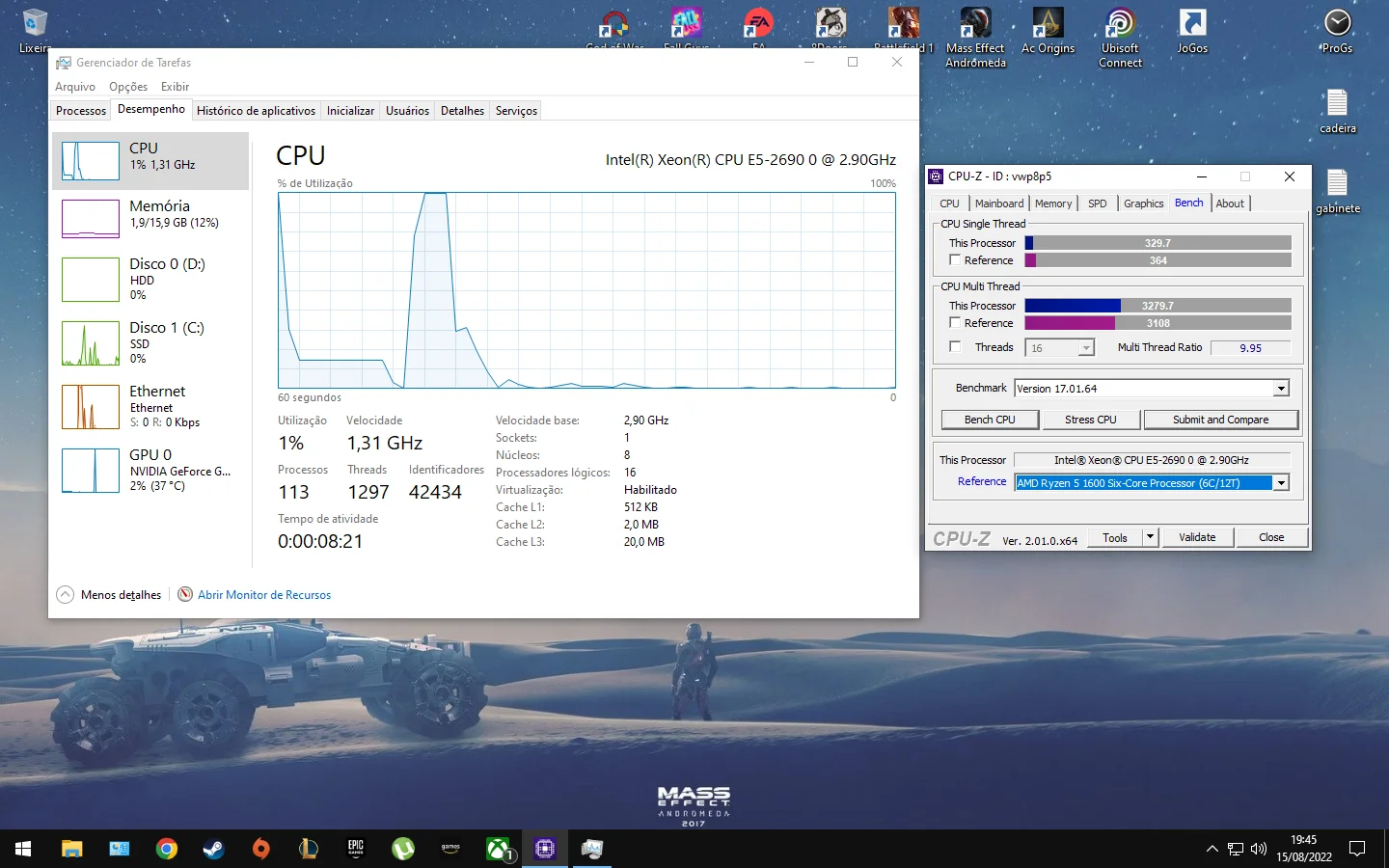
Task: Click the Tools button in CPU-Z
Action: click(x=1115, y=537)
